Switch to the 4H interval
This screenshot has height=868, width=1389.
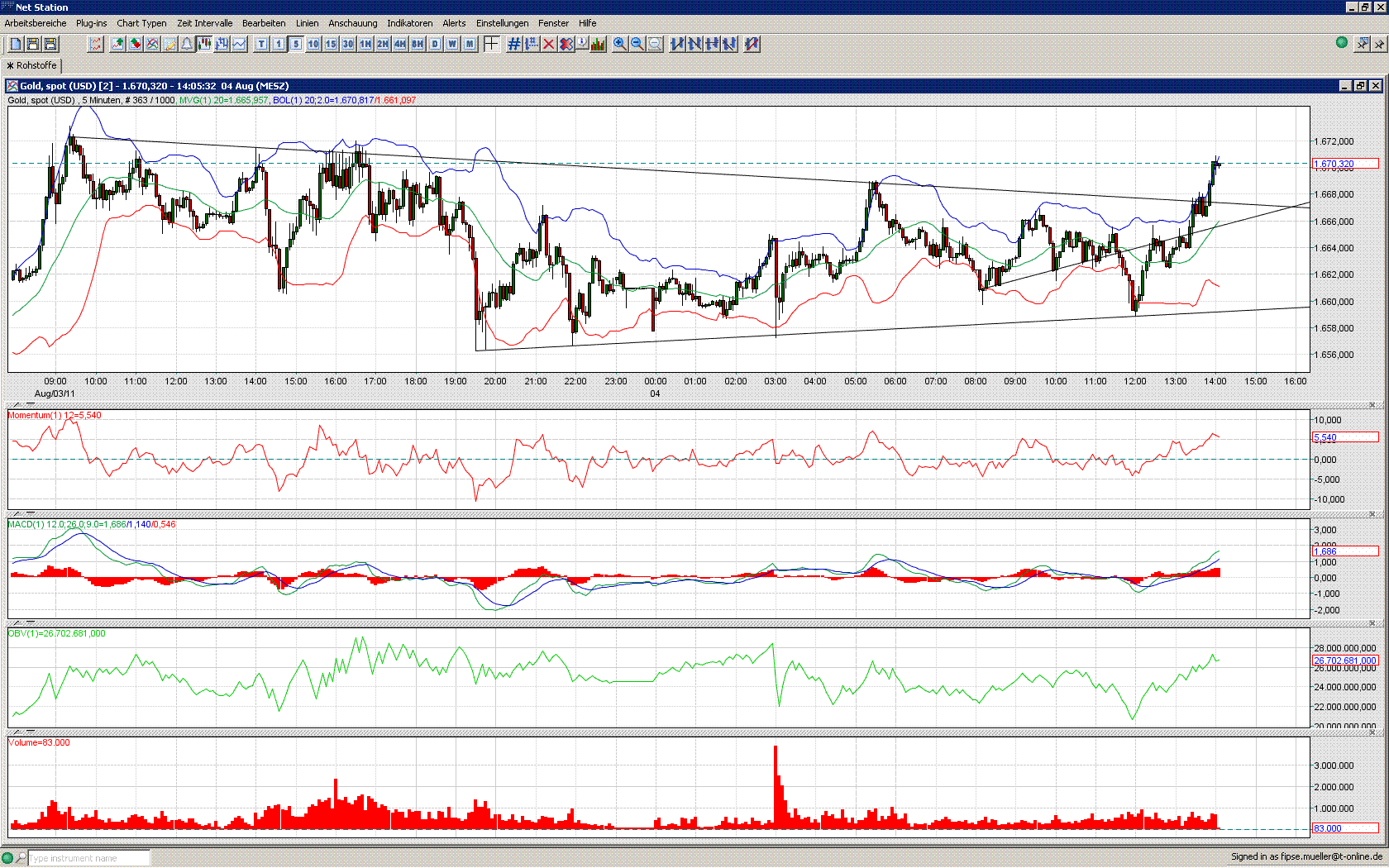[x=400, y=44]
